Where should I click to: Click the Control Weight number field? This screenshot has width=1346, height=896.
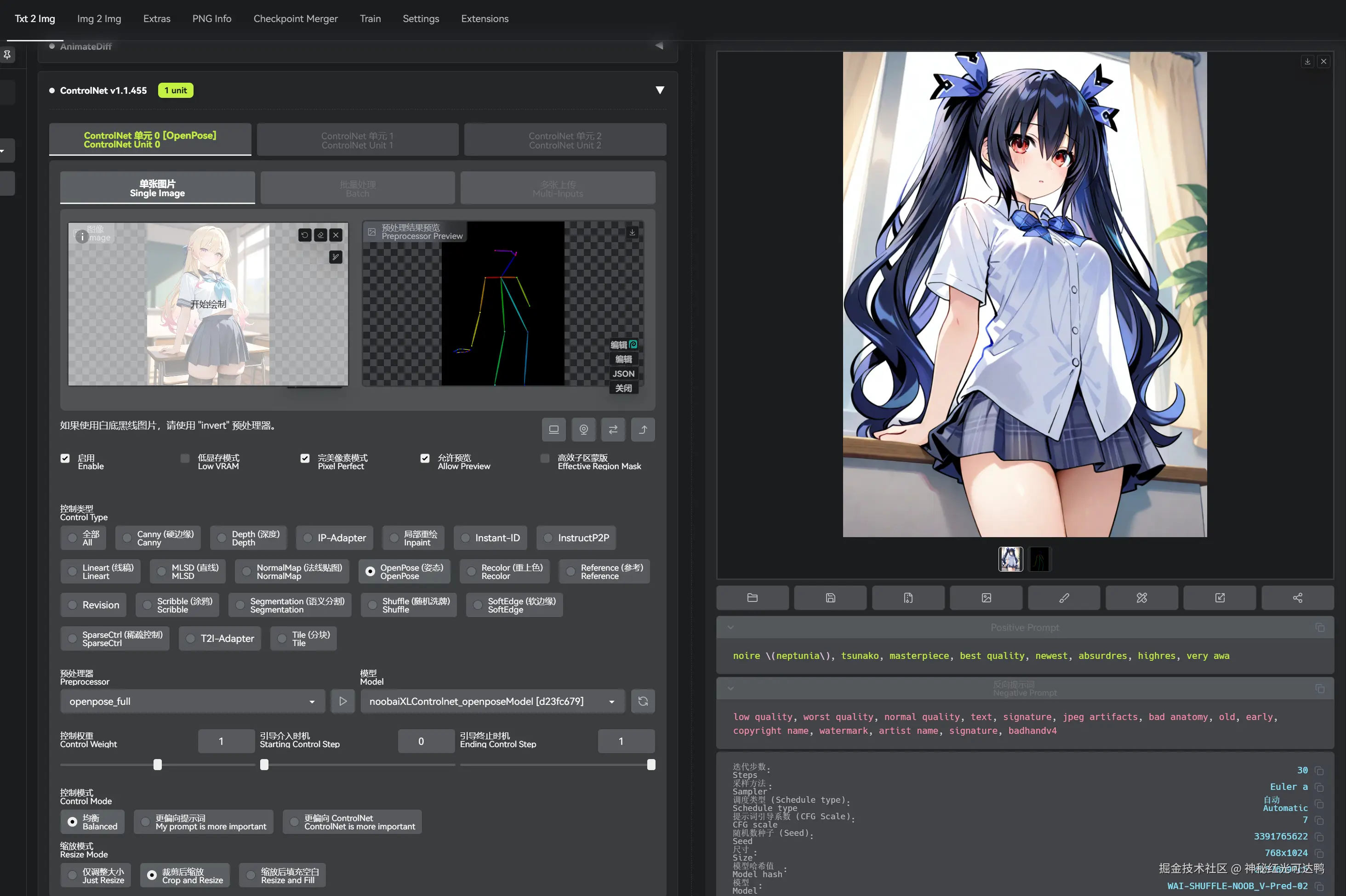[x=226, y=741]
